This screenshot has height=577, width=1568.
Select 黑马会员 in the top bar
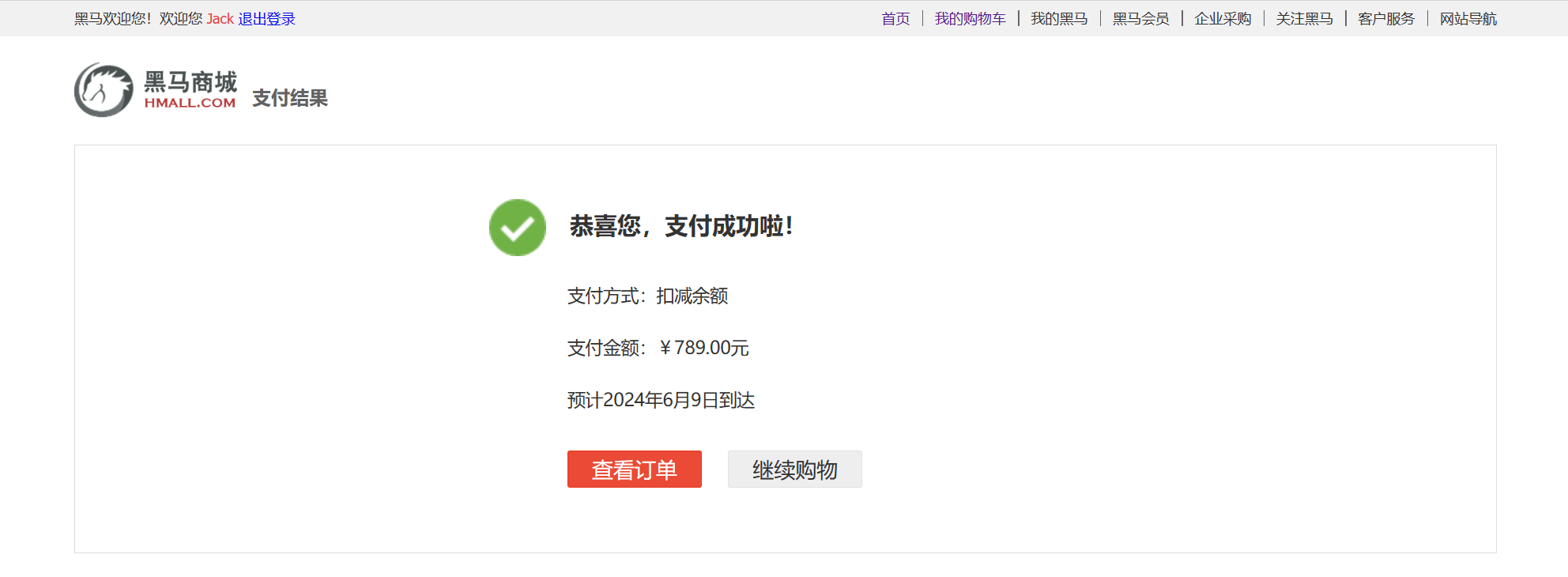[x=1140, y=18]
